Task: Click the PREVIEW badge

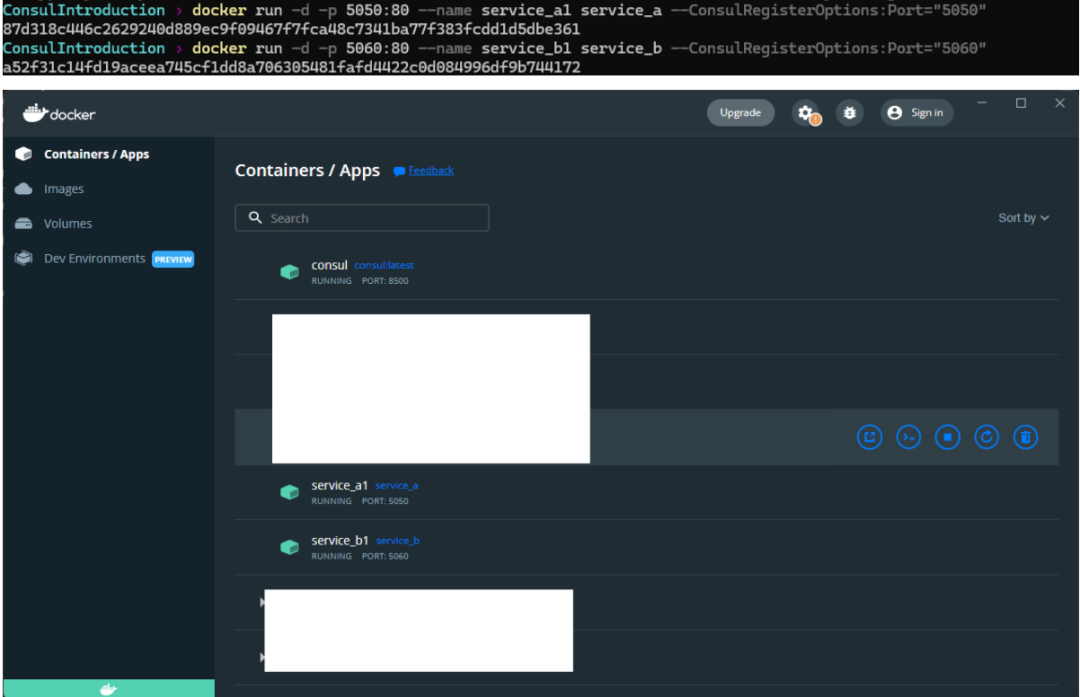Action: pyautogui.click(x=173, y=260)
